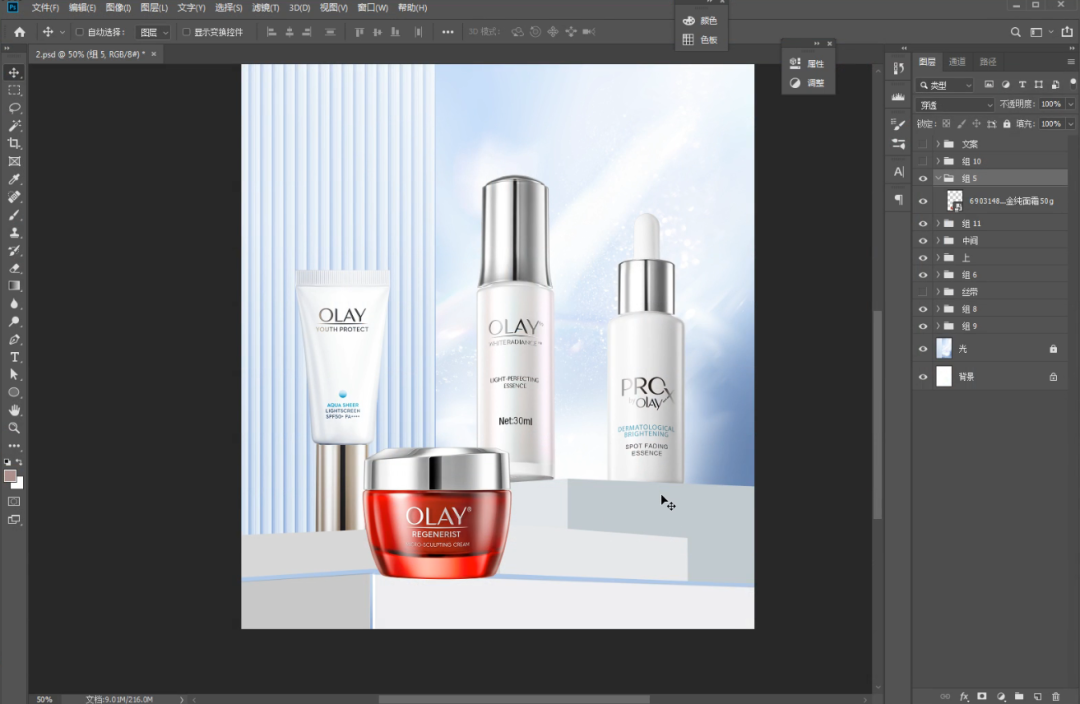Image resolution: width=1080 pixels, height=704 pixels.
Task: Open the 颜色 panel button
Action: tap(700, 21)
